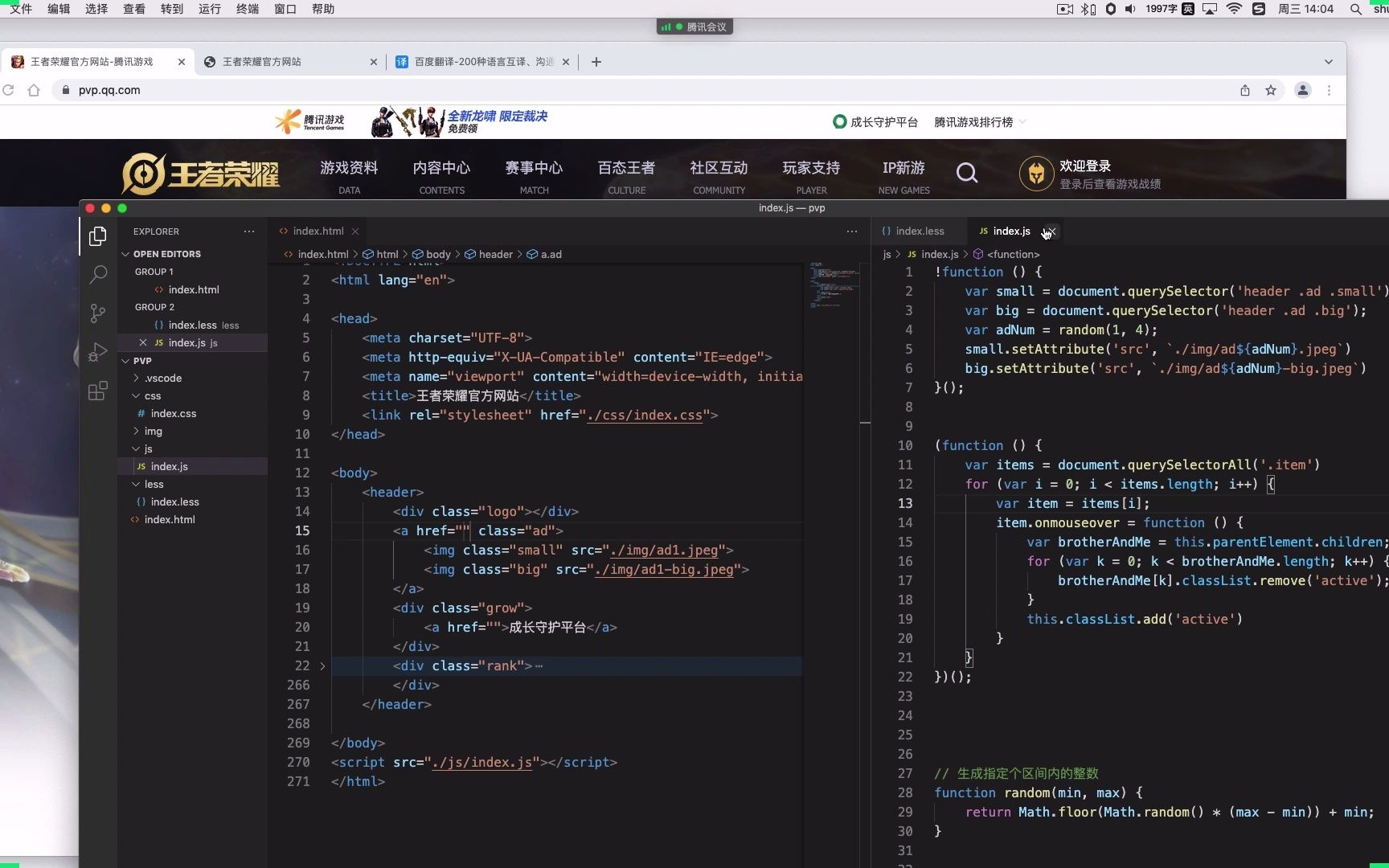Open the browser three-dot menu

click(x=1329, y=90)
